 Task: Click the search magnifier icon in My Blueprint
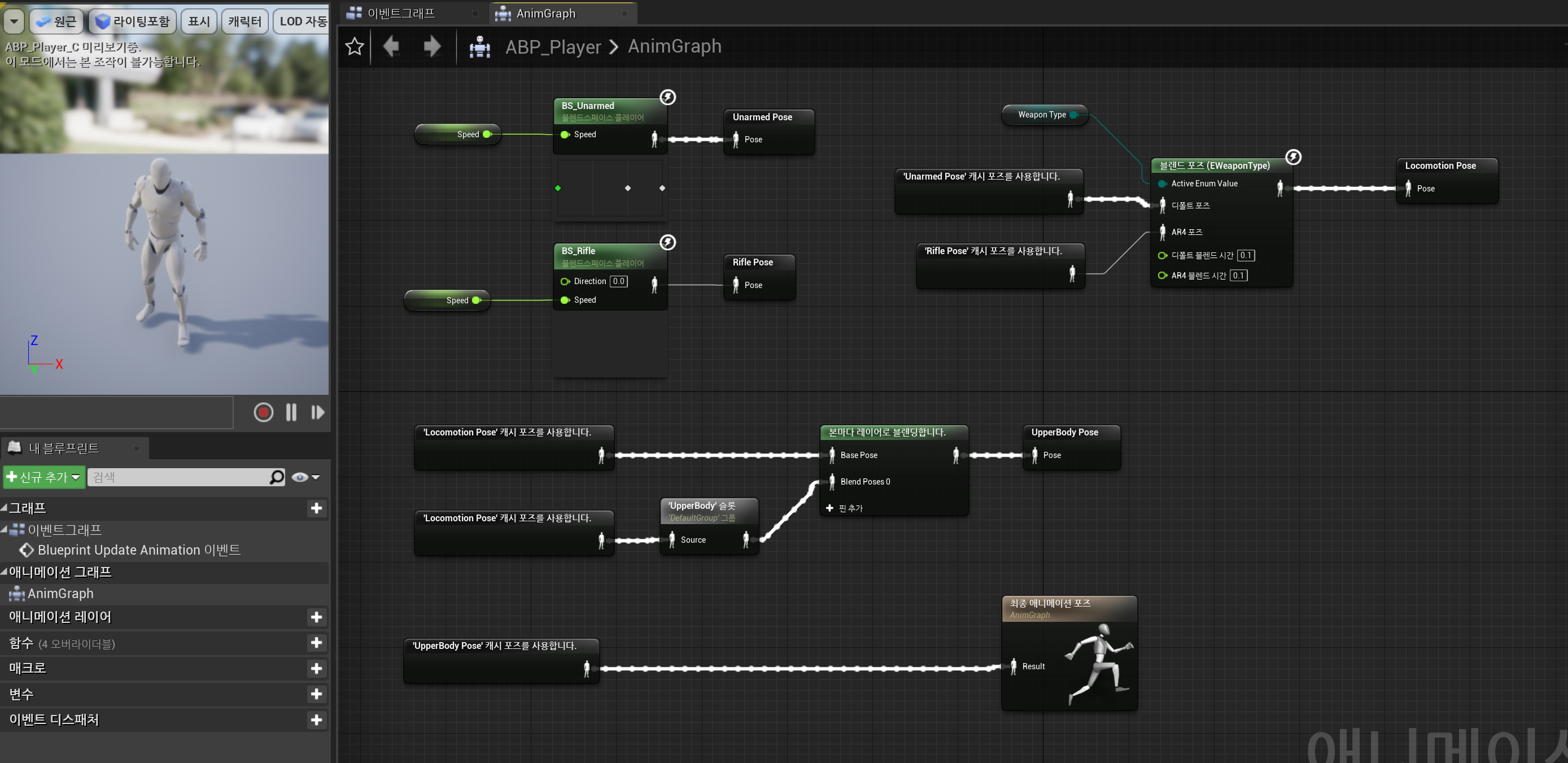click(x=277, y=477)
